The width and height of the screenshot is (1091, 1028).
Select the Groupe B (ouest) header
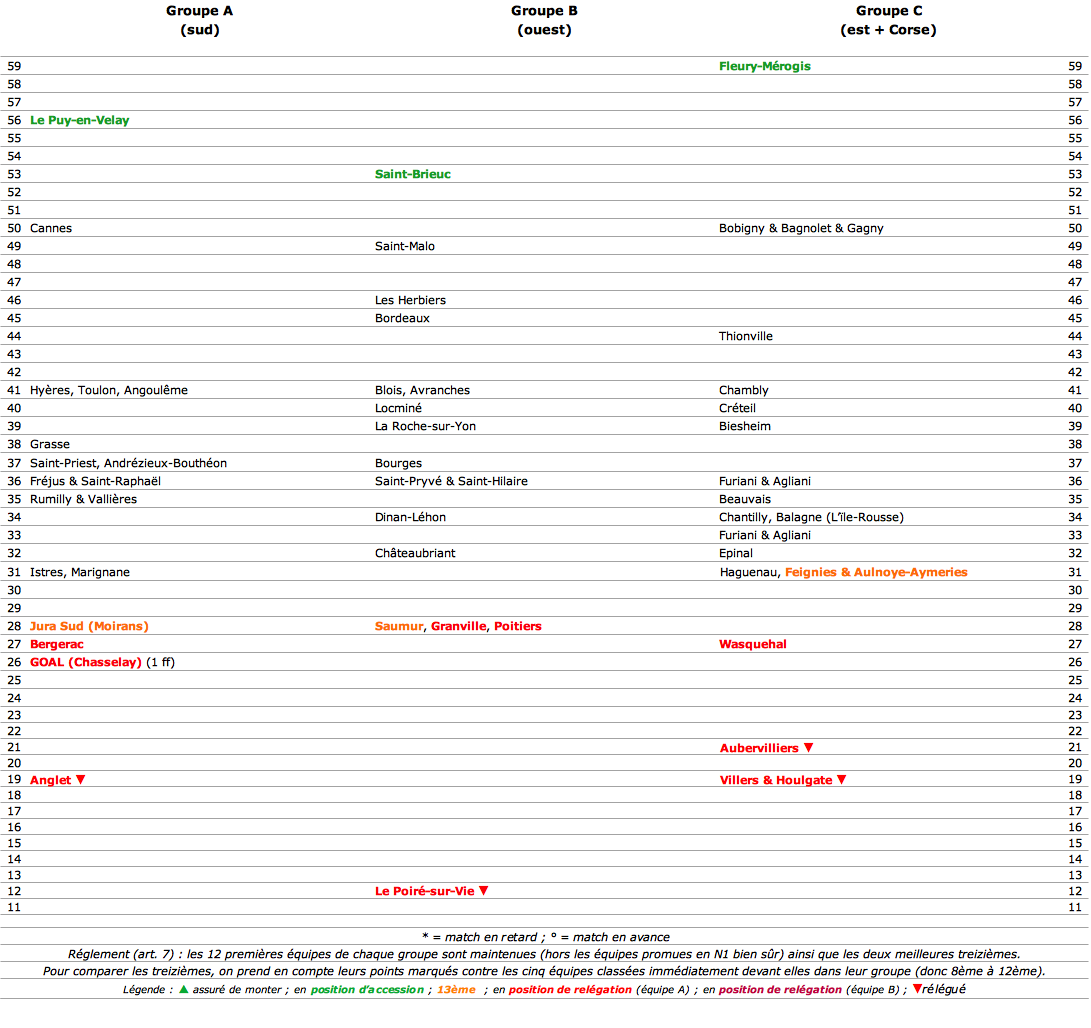(x=544, y=20)
